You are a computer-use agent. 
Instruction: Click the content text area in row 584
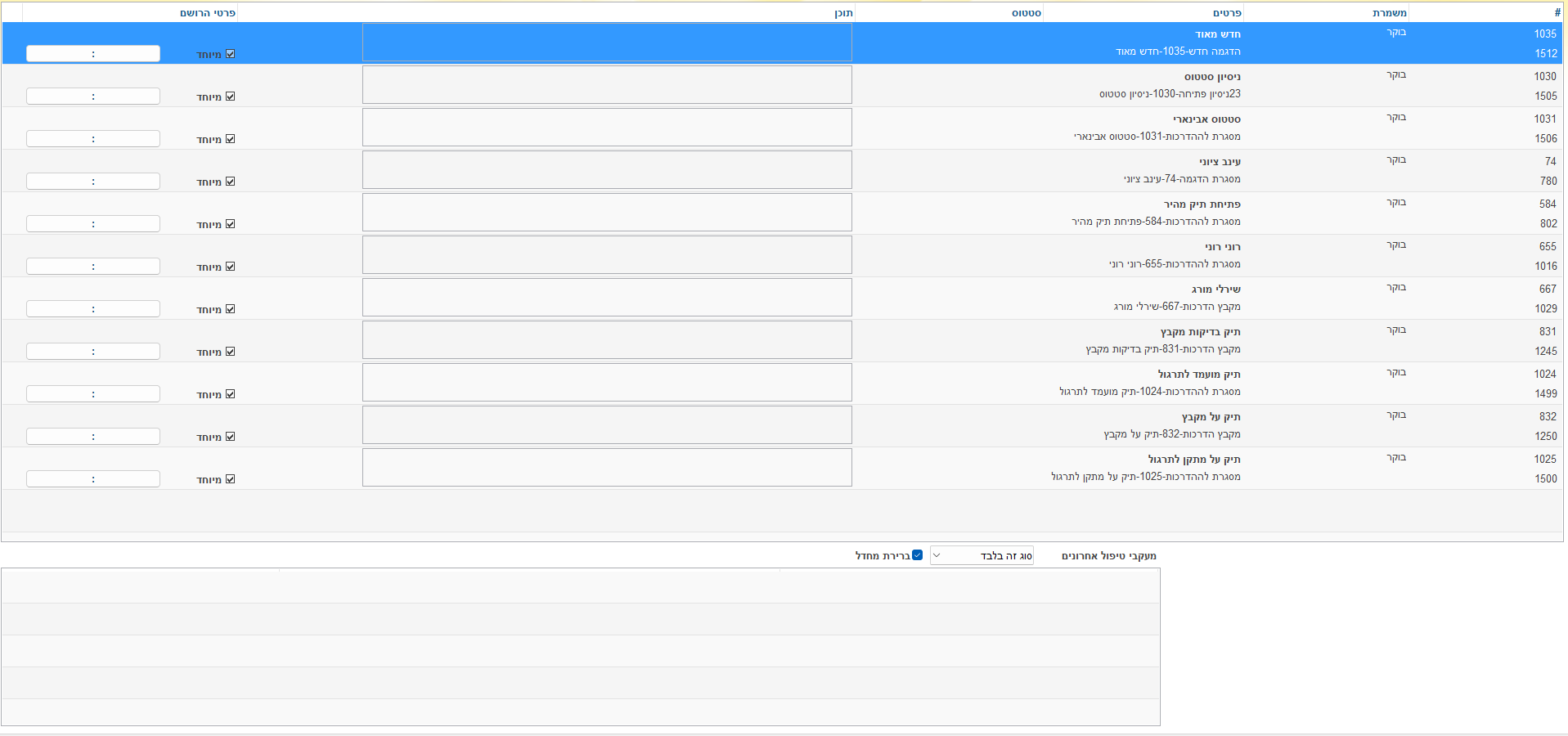coord(607,213)
